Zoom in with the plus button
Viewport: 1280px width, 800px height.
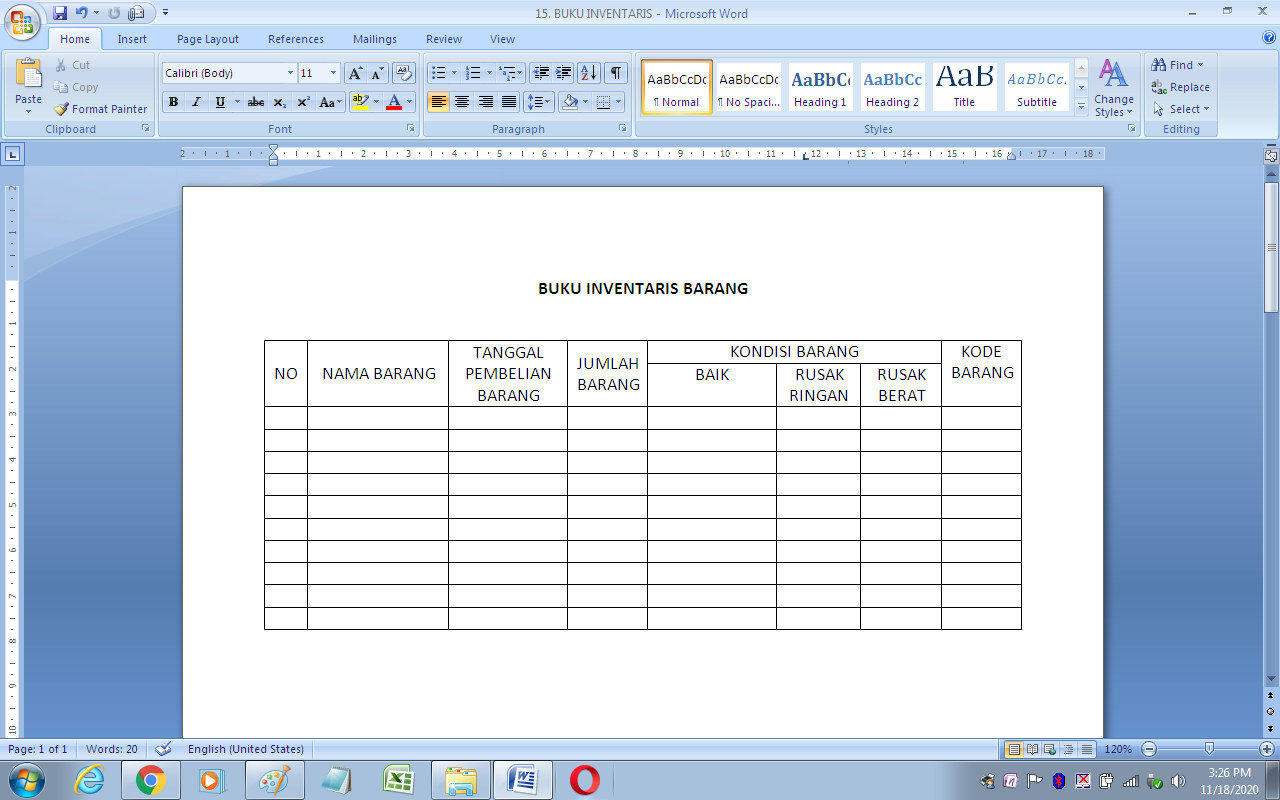pyautogui.click(x=1267, y=749)
